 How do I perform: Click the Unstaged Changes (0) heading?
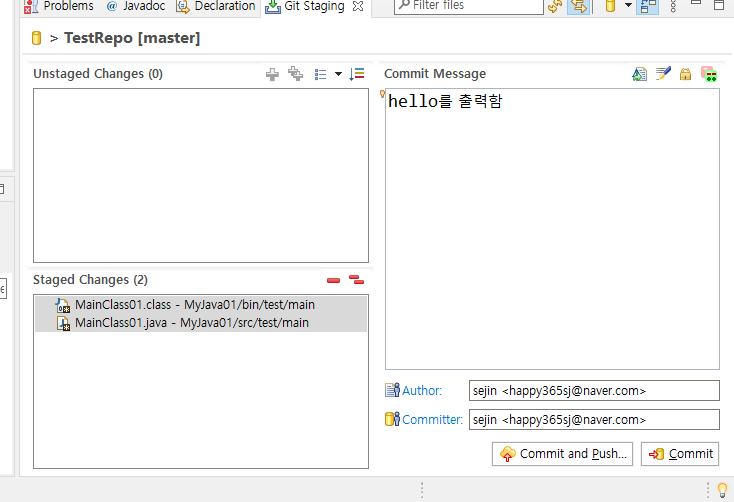pos(98,74)
